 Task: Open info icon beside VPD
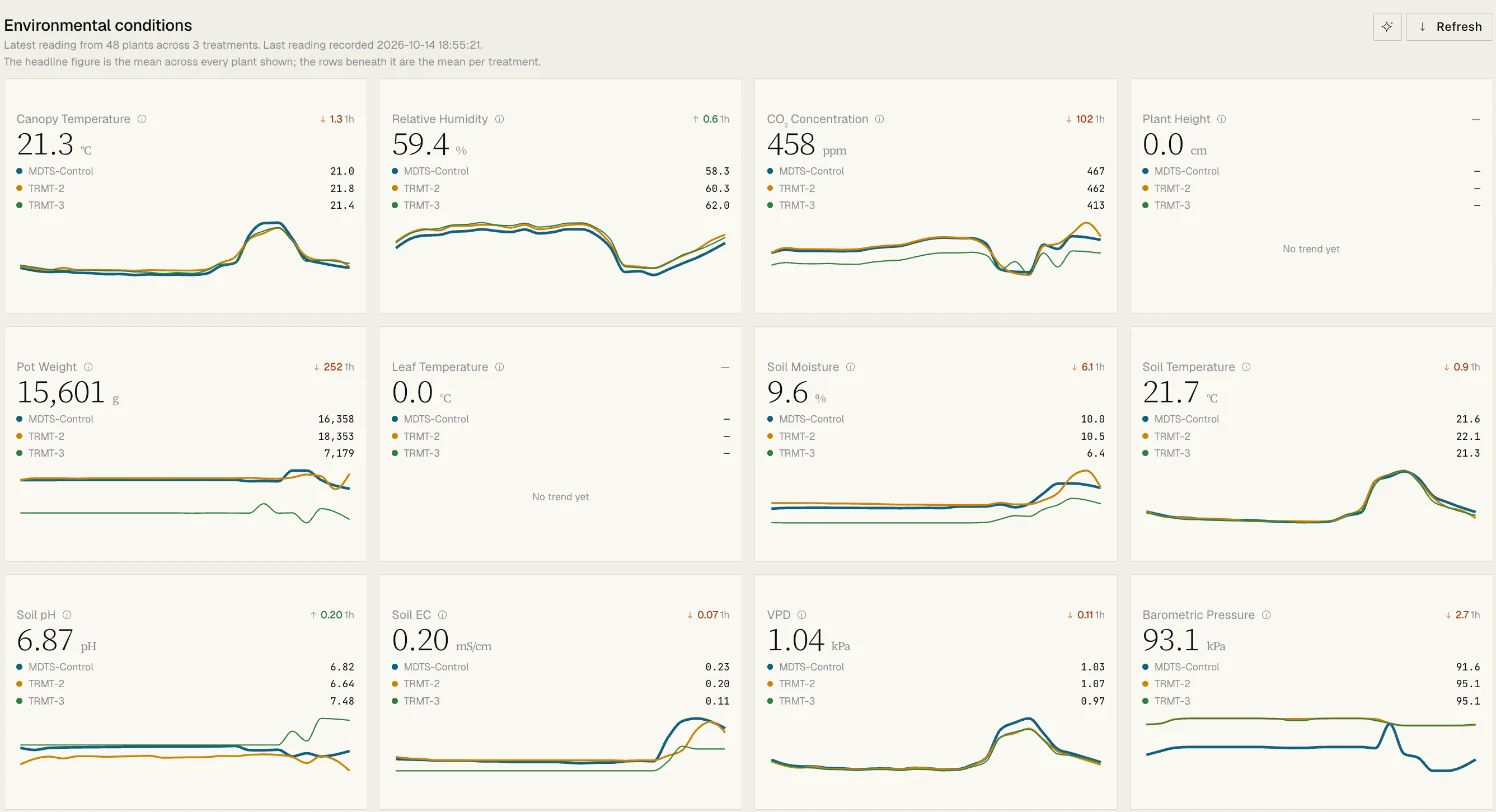[802, 615]
